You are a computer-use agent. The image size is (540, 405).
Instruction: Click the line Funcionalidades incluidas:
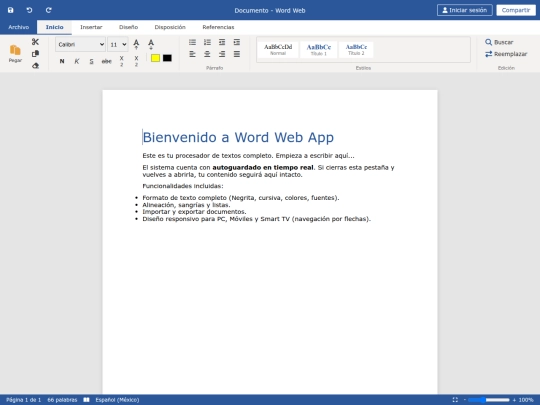point(183,186)
